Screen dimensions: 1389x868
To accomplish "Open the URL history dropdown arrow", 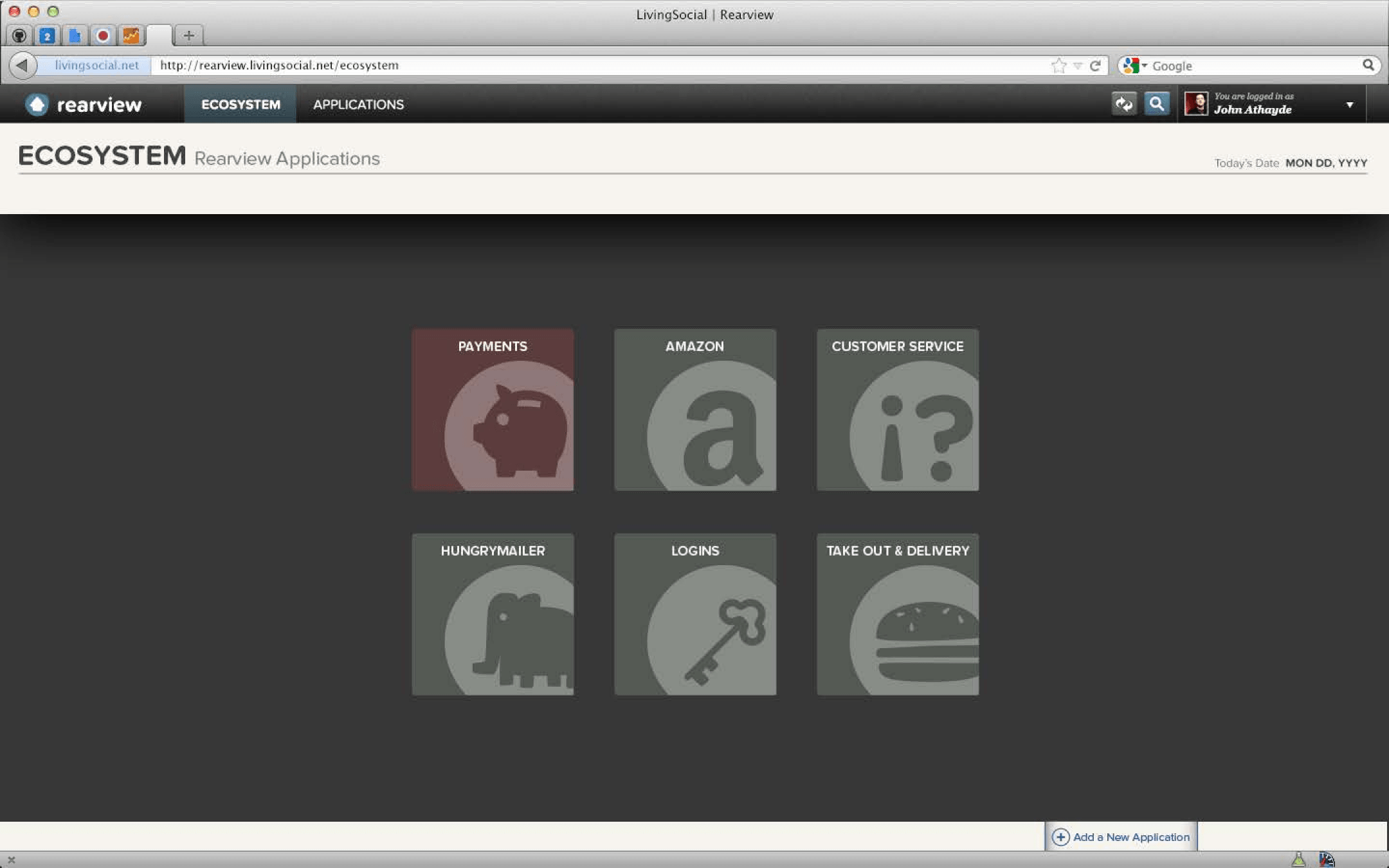I will [1078, 66].
